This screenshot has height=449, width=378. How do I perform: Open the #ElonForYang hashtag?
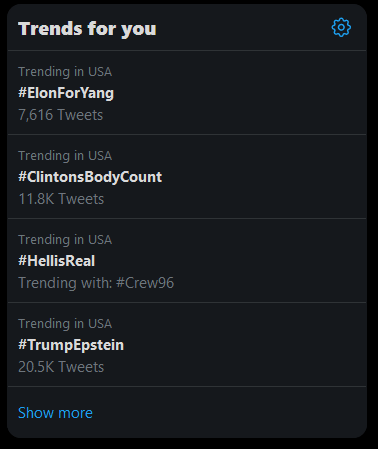66,93
